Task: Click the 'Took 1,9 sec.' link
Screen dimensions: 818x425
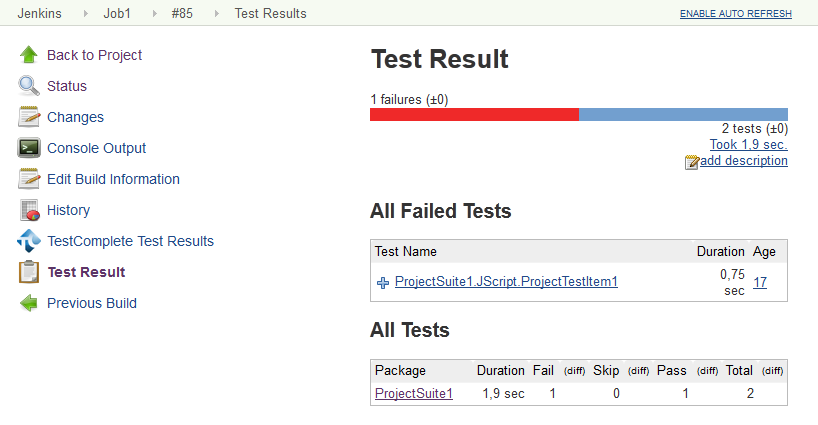Action: tap(748, 145)
